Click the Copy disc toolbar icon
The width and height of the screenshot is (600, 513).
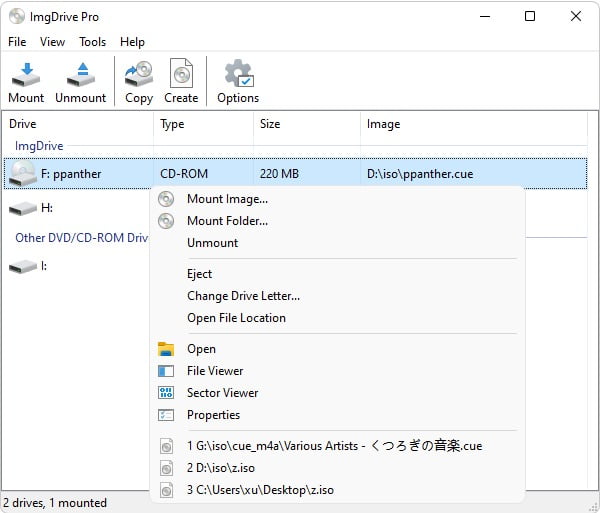(139, 74)
